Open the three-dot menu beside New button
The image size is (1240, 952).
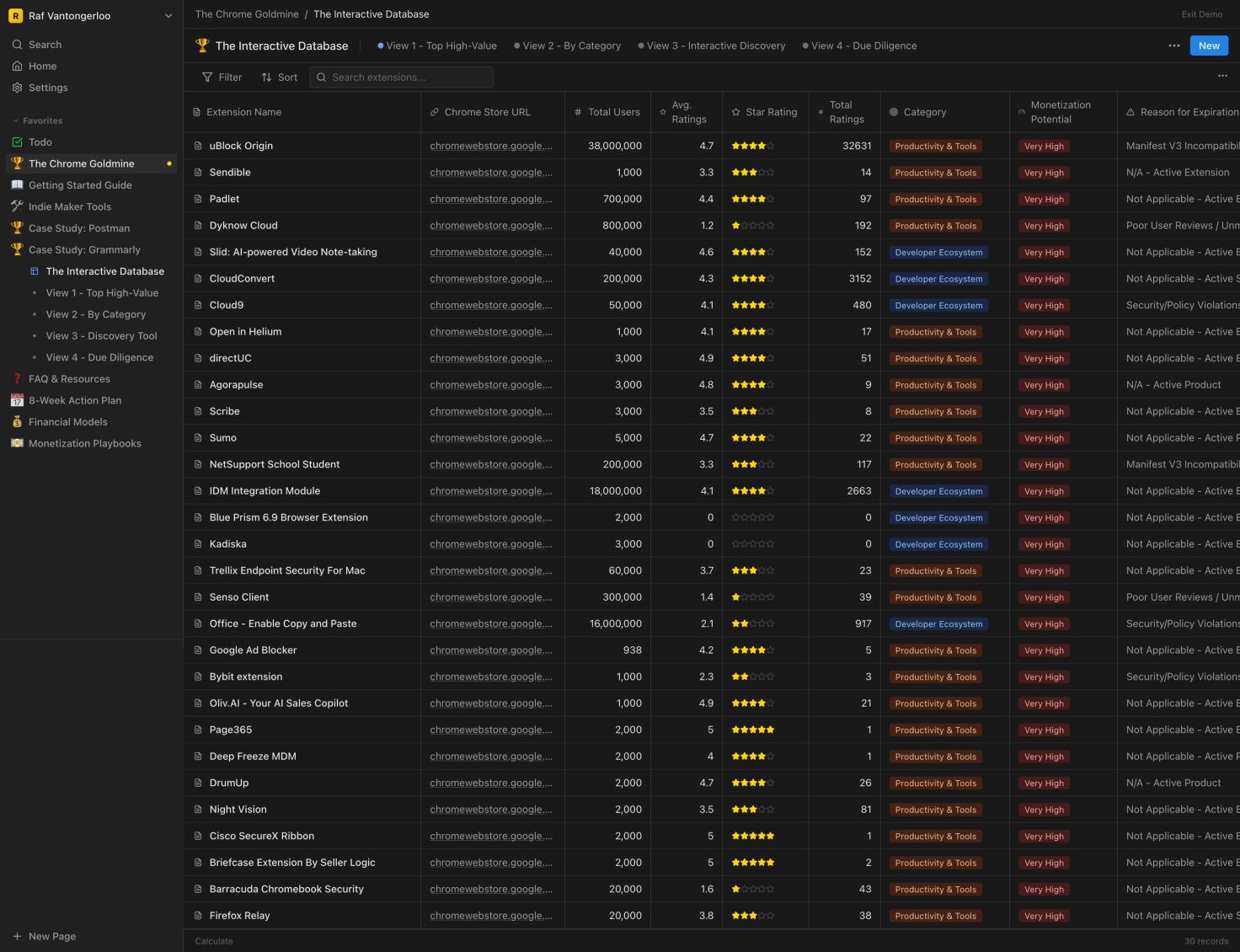1174,45
